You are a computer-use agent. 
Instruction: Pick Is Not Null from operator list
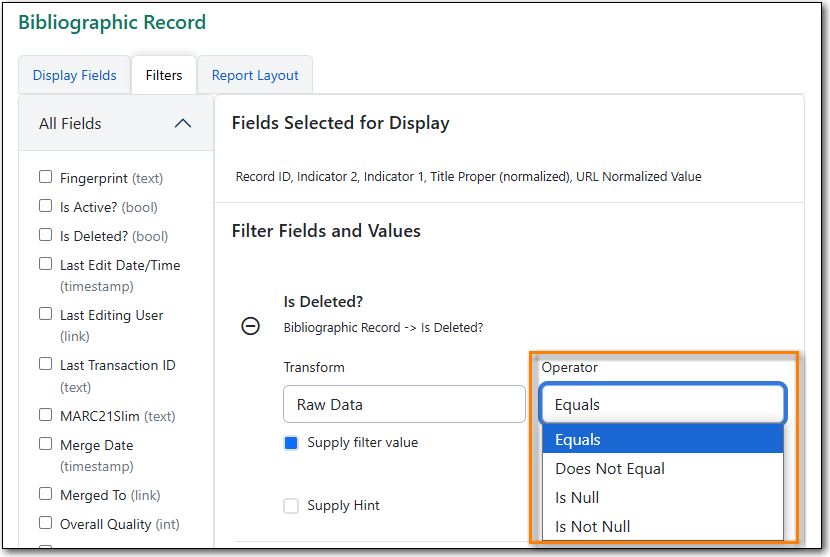point(593,527)
